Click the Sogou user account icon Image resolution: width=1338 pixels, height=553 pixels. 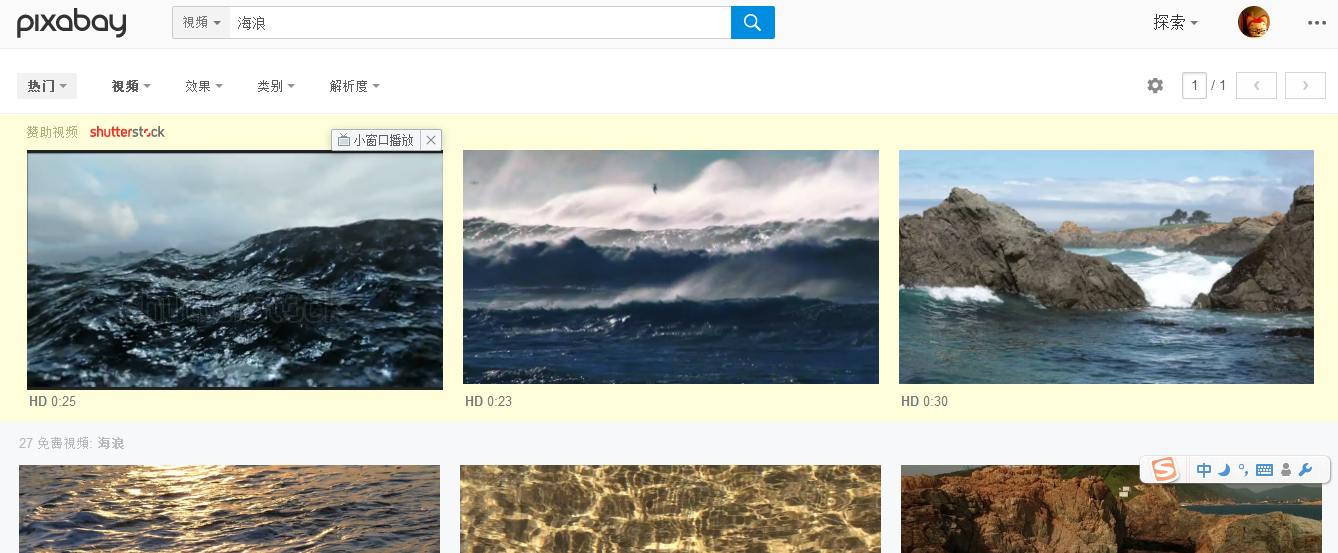tap(1286, 470)
